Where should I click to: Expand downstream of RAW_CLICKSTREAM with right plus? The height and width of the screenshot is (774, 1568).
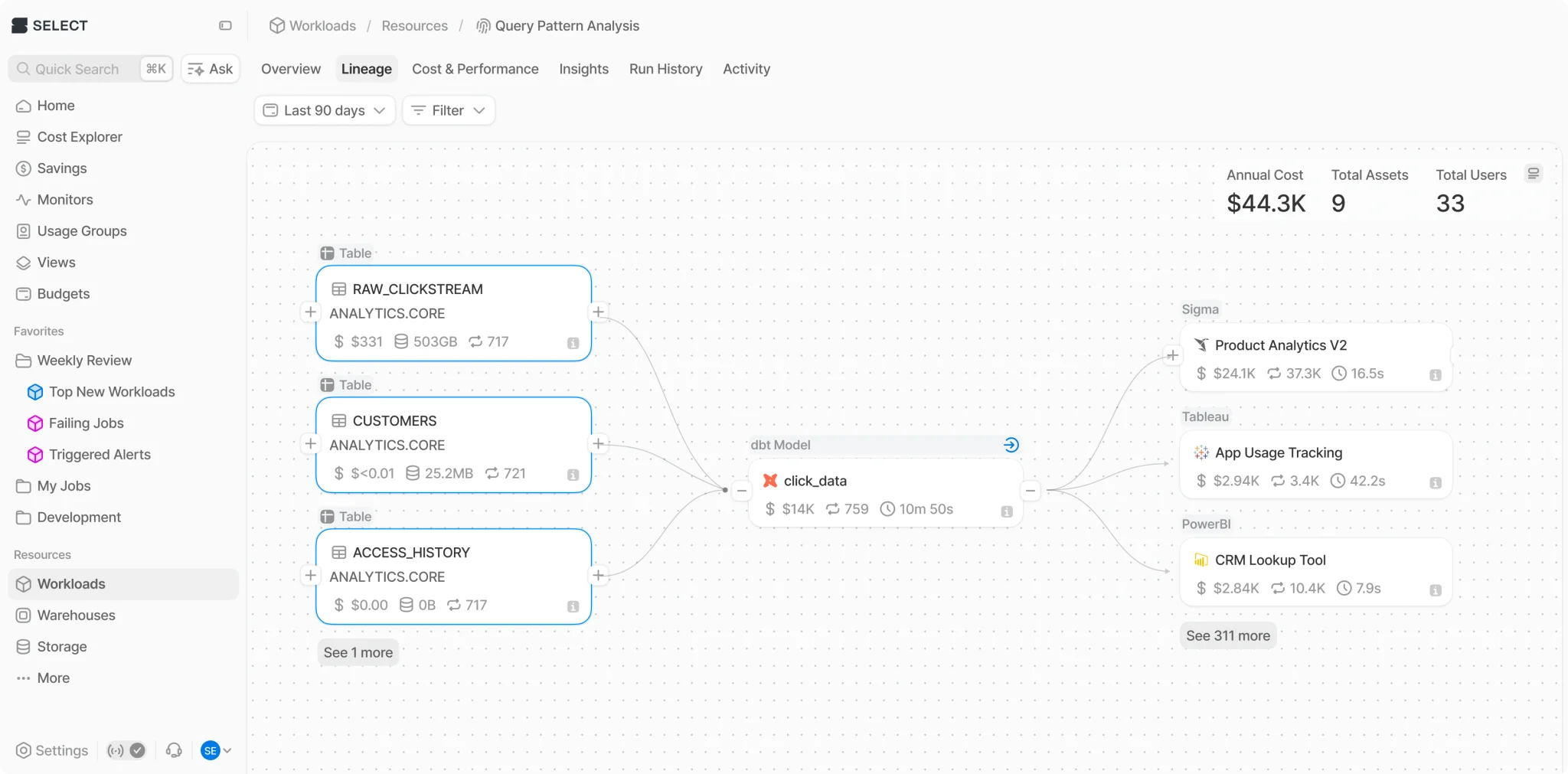(x=599, y=312)
